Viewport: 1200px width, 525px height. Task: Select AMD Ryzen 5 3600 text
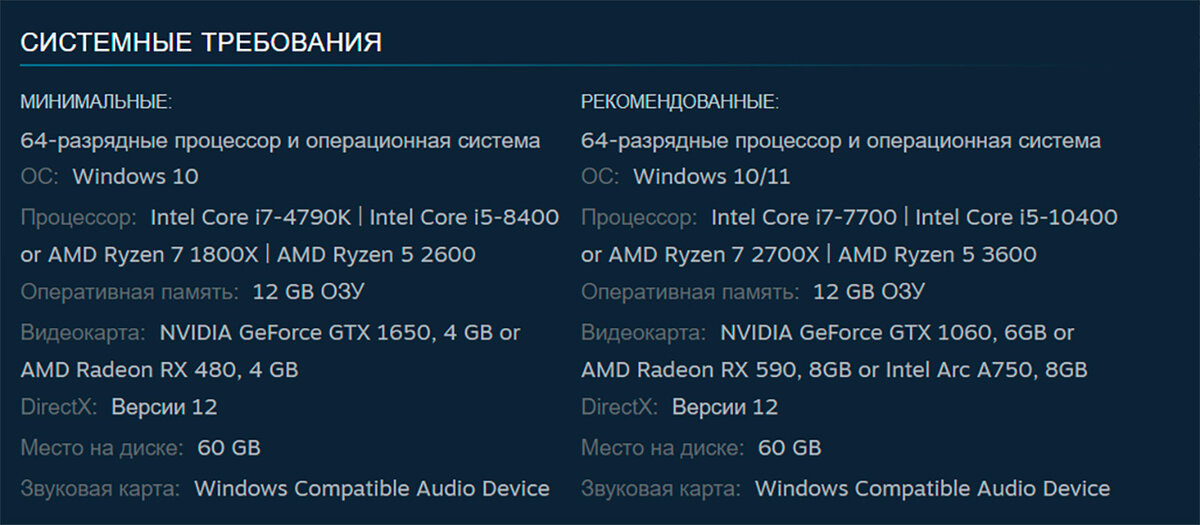pyautogui.click(x=937, y=255)
